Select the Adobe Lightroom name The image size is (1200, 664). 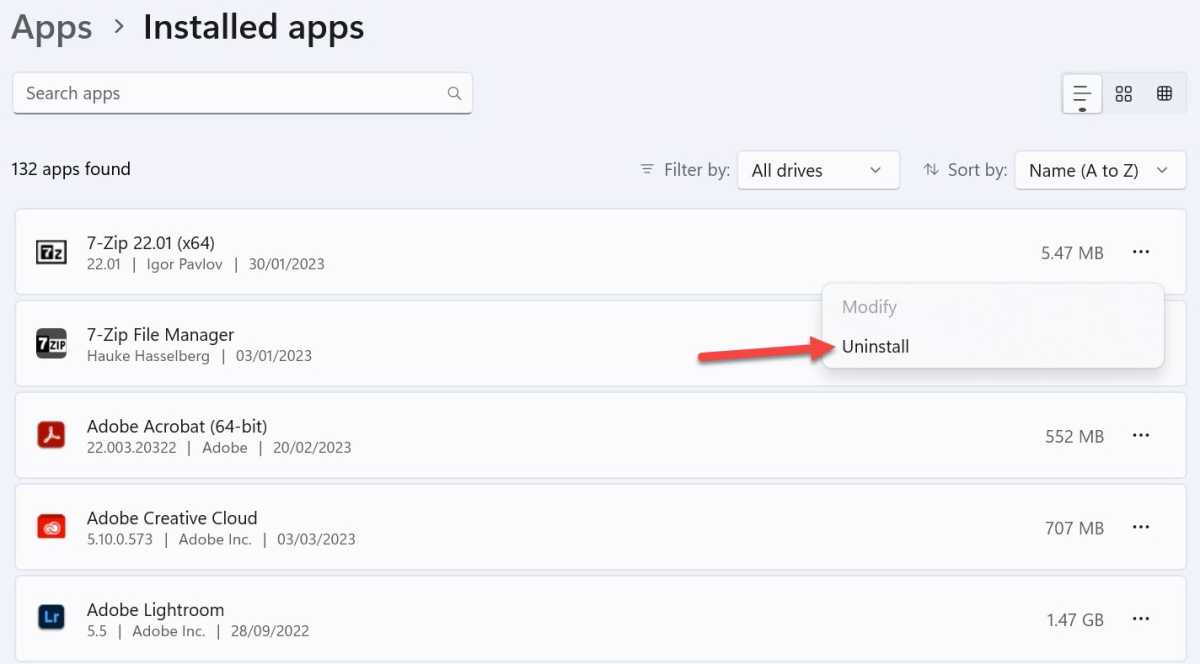pos(155,610)
